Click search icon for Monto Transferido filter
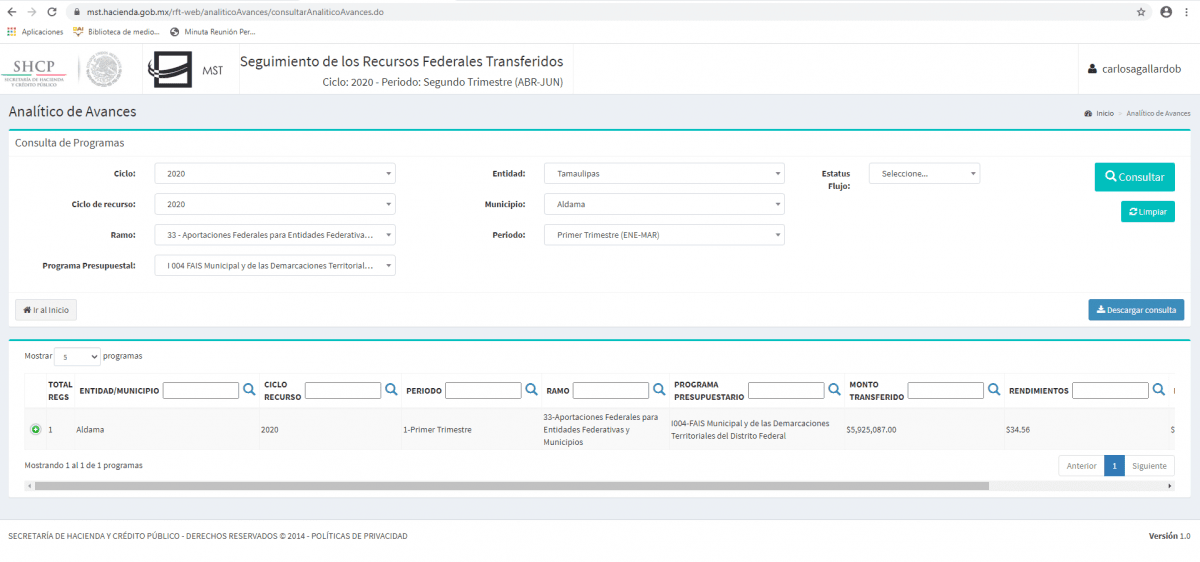Image resolution: width=1200 pixels, height=562 pixels. pyautogui.click(x=994, y=390)
